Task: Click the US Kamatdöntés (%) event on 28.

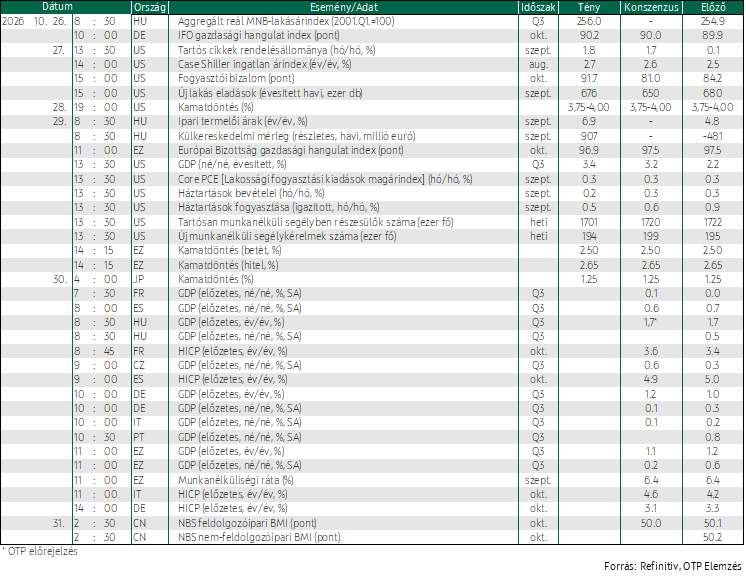Action: point(216,107)
